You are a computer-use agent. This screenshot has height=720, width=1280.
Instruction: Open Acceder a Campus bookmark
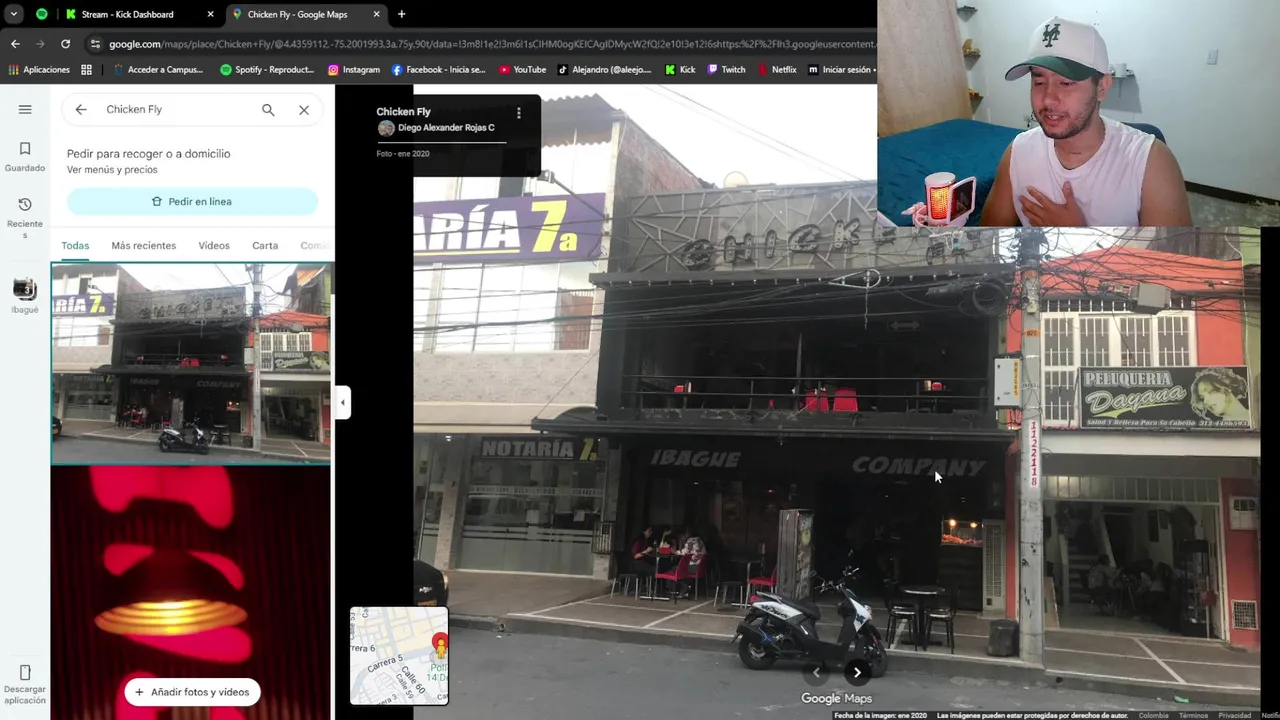[157, 70]
